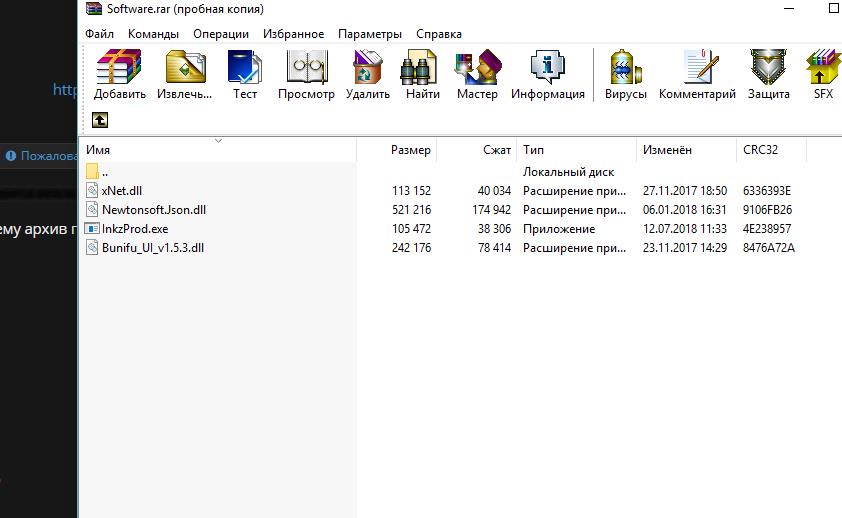
Task: Select the Newtonsoft.Json.dll file
Action: click(x=153, y=210)
